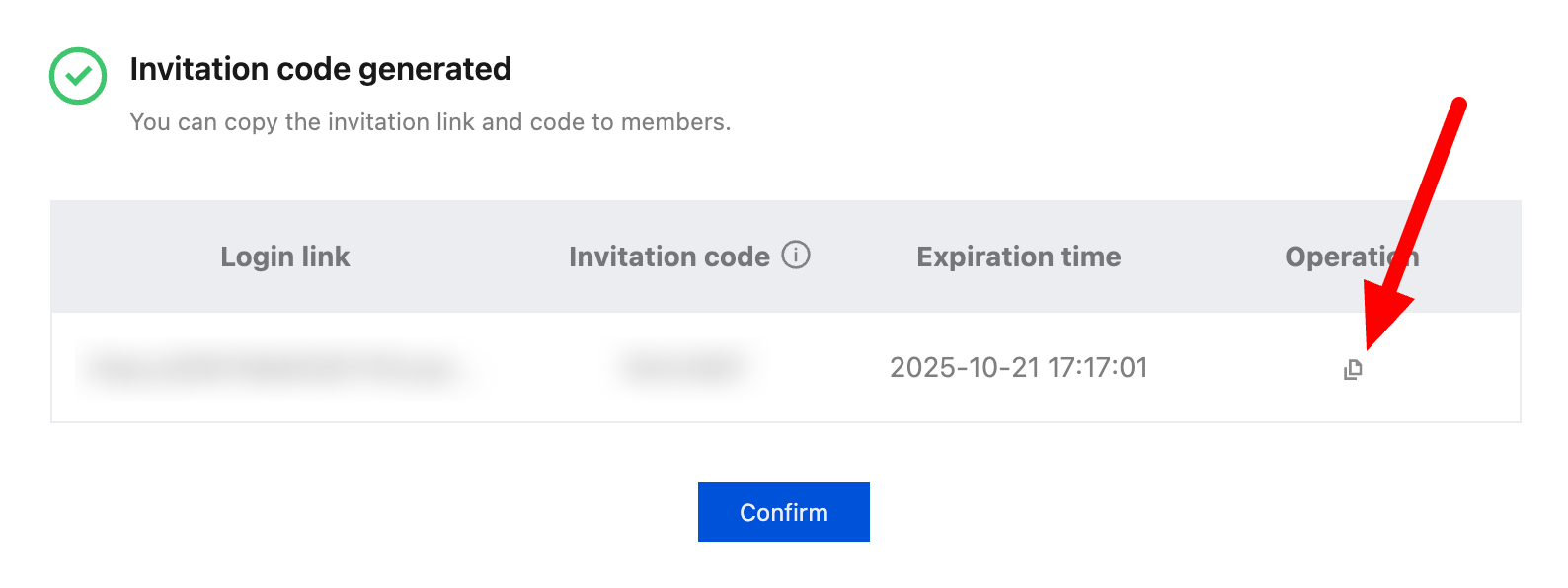Screen dimensions: 1568x588
Task: Click the green success checkmark icon
Action: [x=78, y=76]
